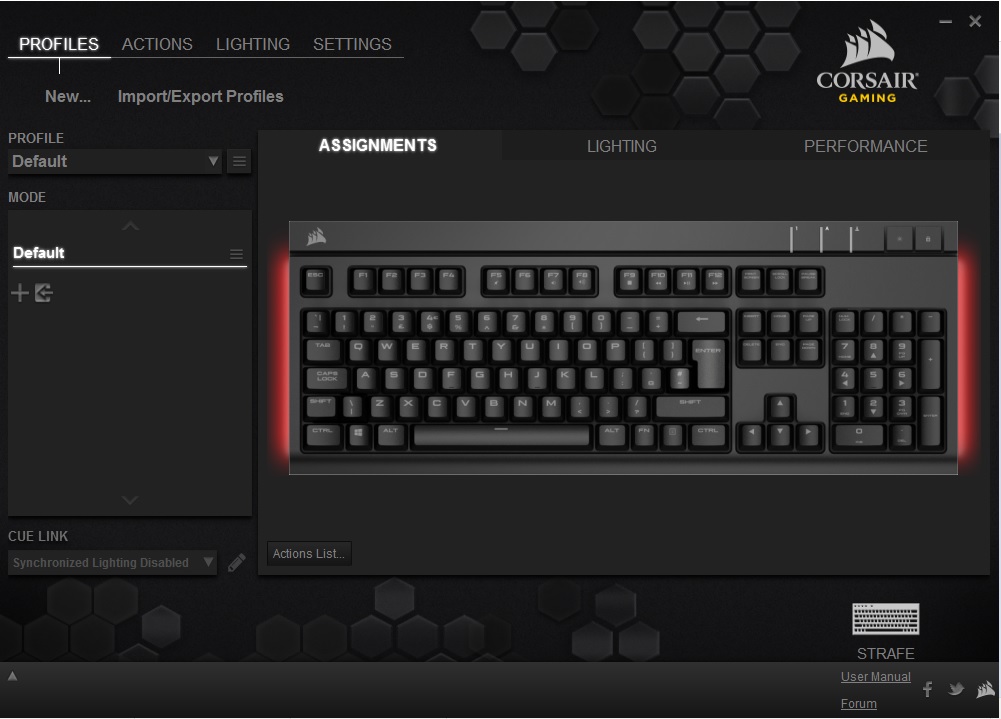Open the PERFORMANCE tab
Viewport: 1001px width, 719px height.
(x=865, y=146)
